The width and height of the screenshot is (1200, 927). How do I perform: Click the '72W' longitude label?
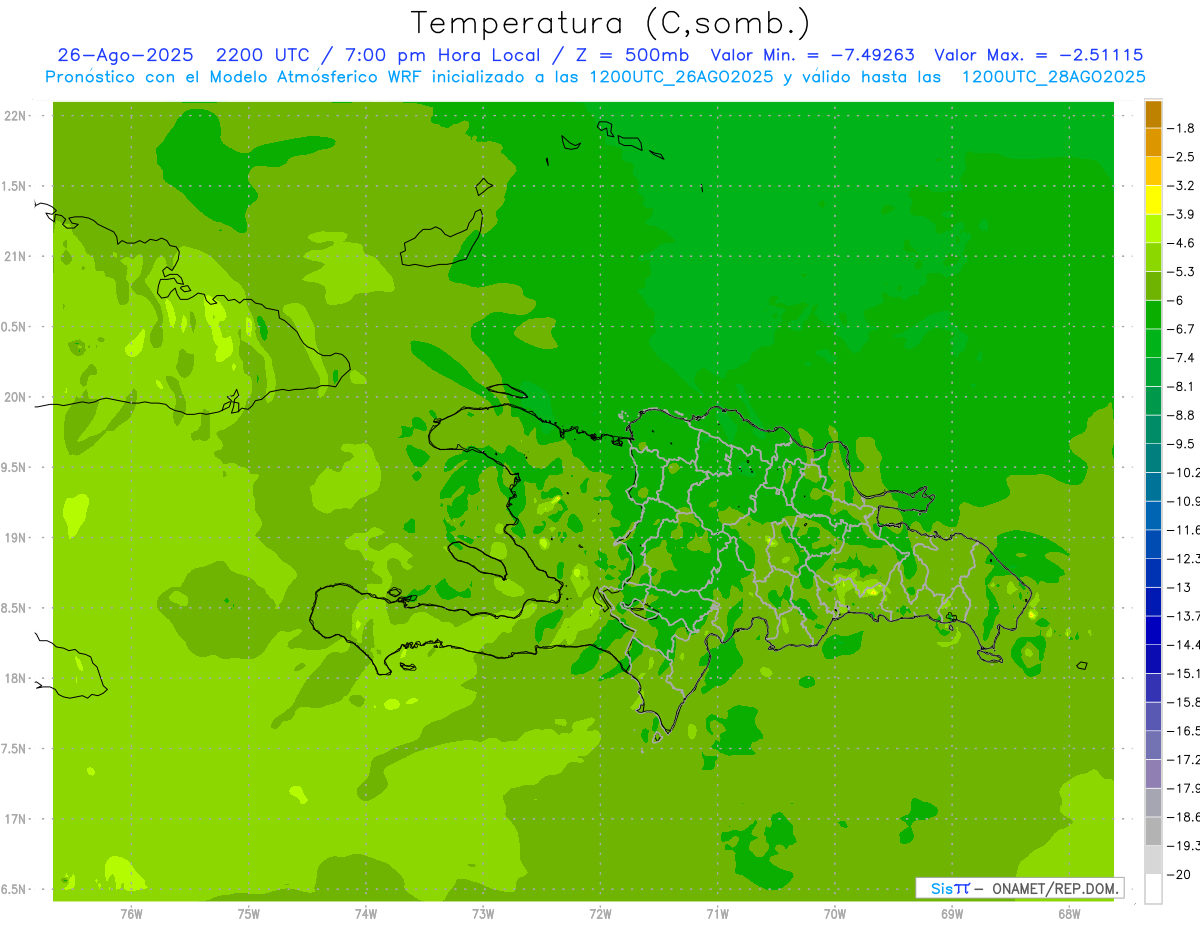(600, 914)
